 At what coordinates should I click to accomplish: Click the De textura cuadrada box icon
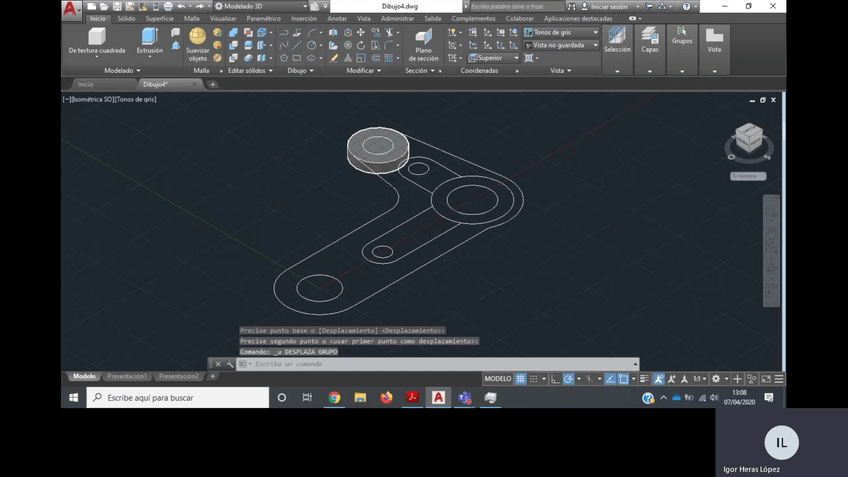97,37
